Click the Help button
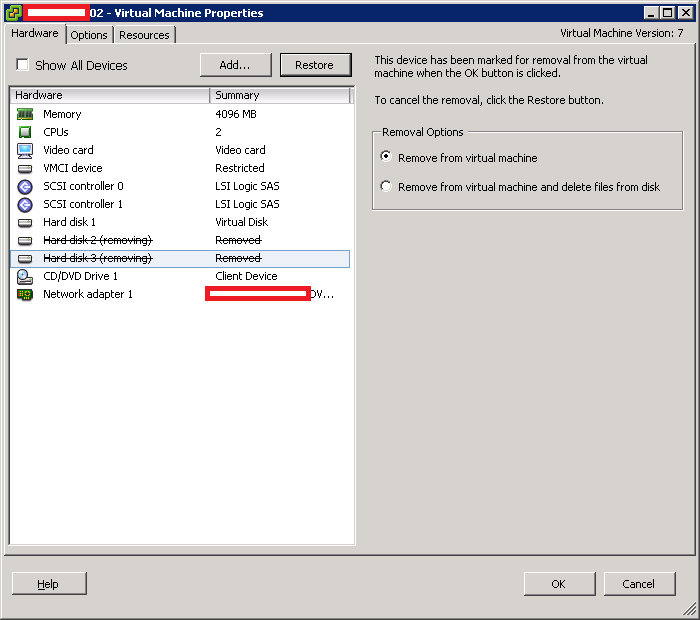This screenshot has height=620, width=700. coord(49,584)
